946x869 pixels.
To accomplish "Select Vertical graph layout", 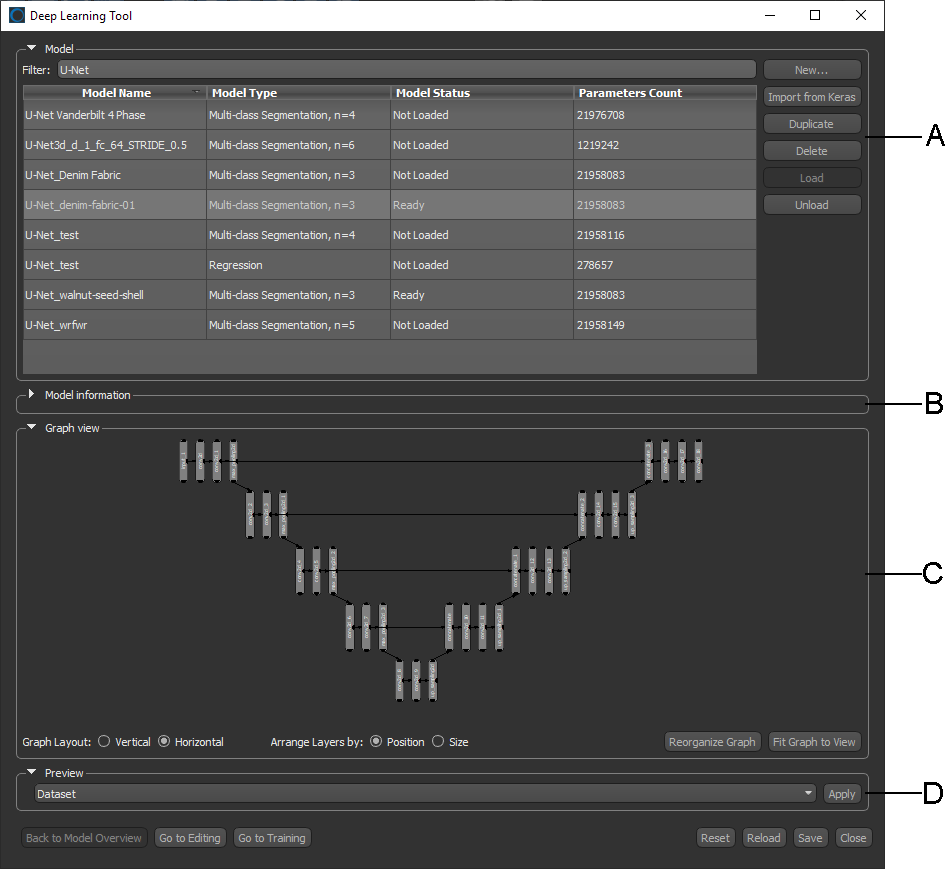I will pyautogui.click(x=105, y=742).
